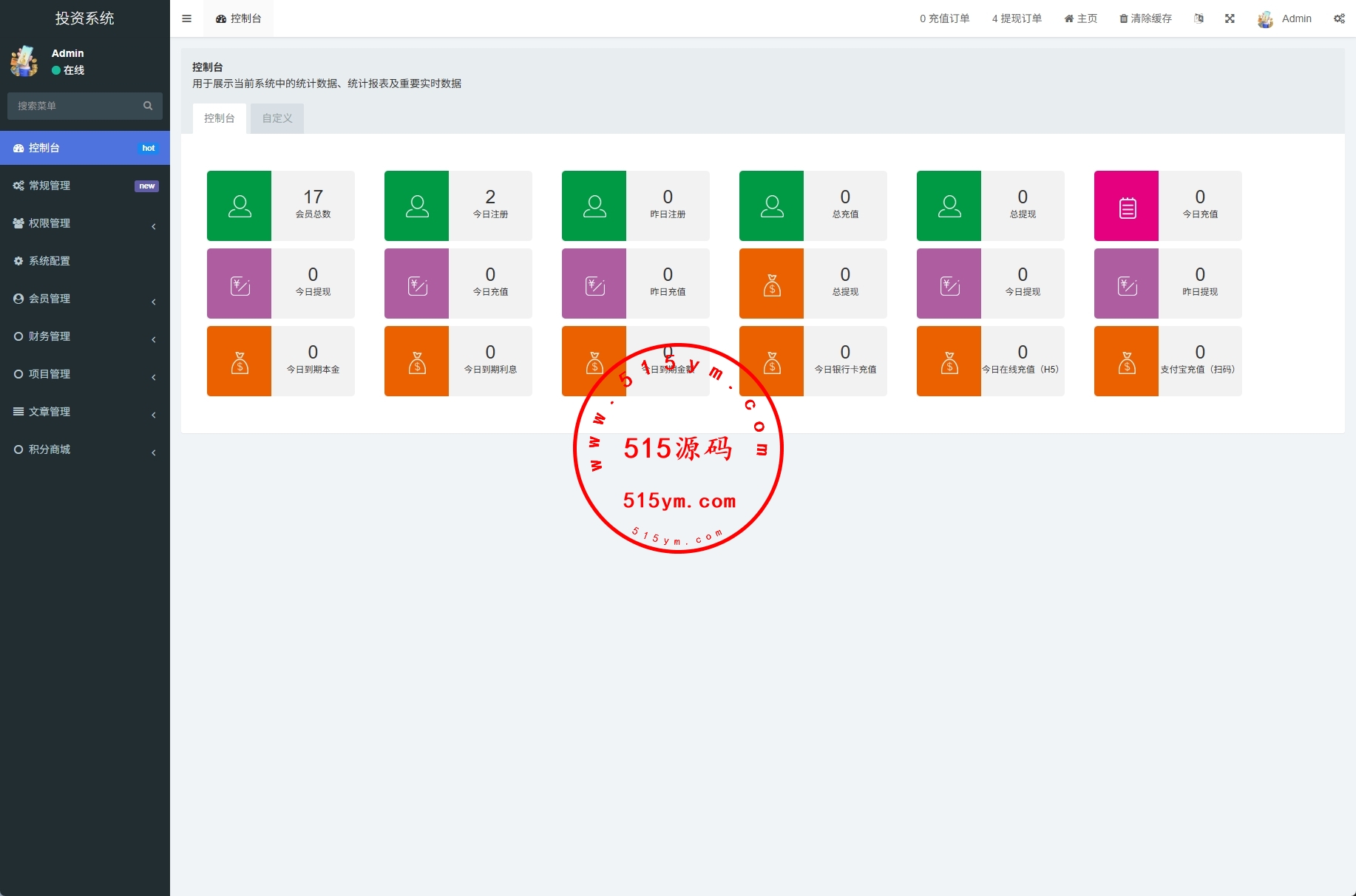This screenshot has height=896, width=1356.
Task: Click the green user icon for 会员总数
Action: point(239,206)
